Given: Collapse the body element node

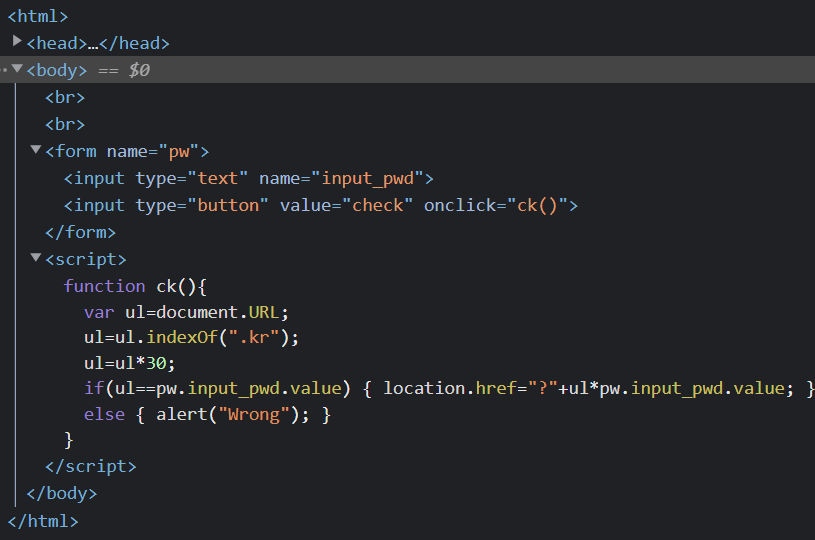Looking at the screenshot, I should click(17, 68).
